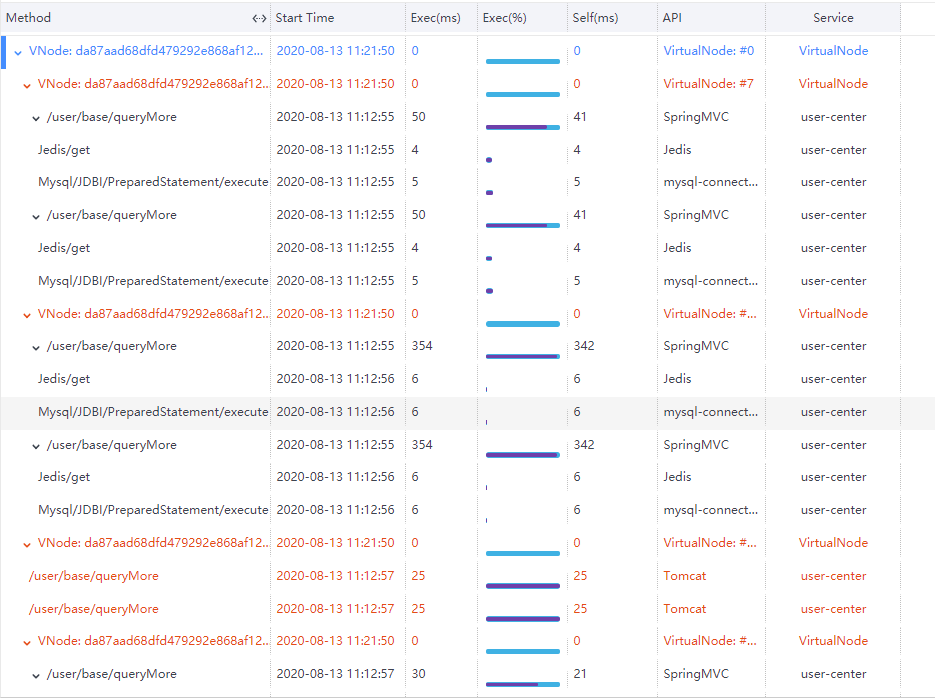The image size is (935, 699).
Task: Click the Start Time column header
Action: pos(305,18)
